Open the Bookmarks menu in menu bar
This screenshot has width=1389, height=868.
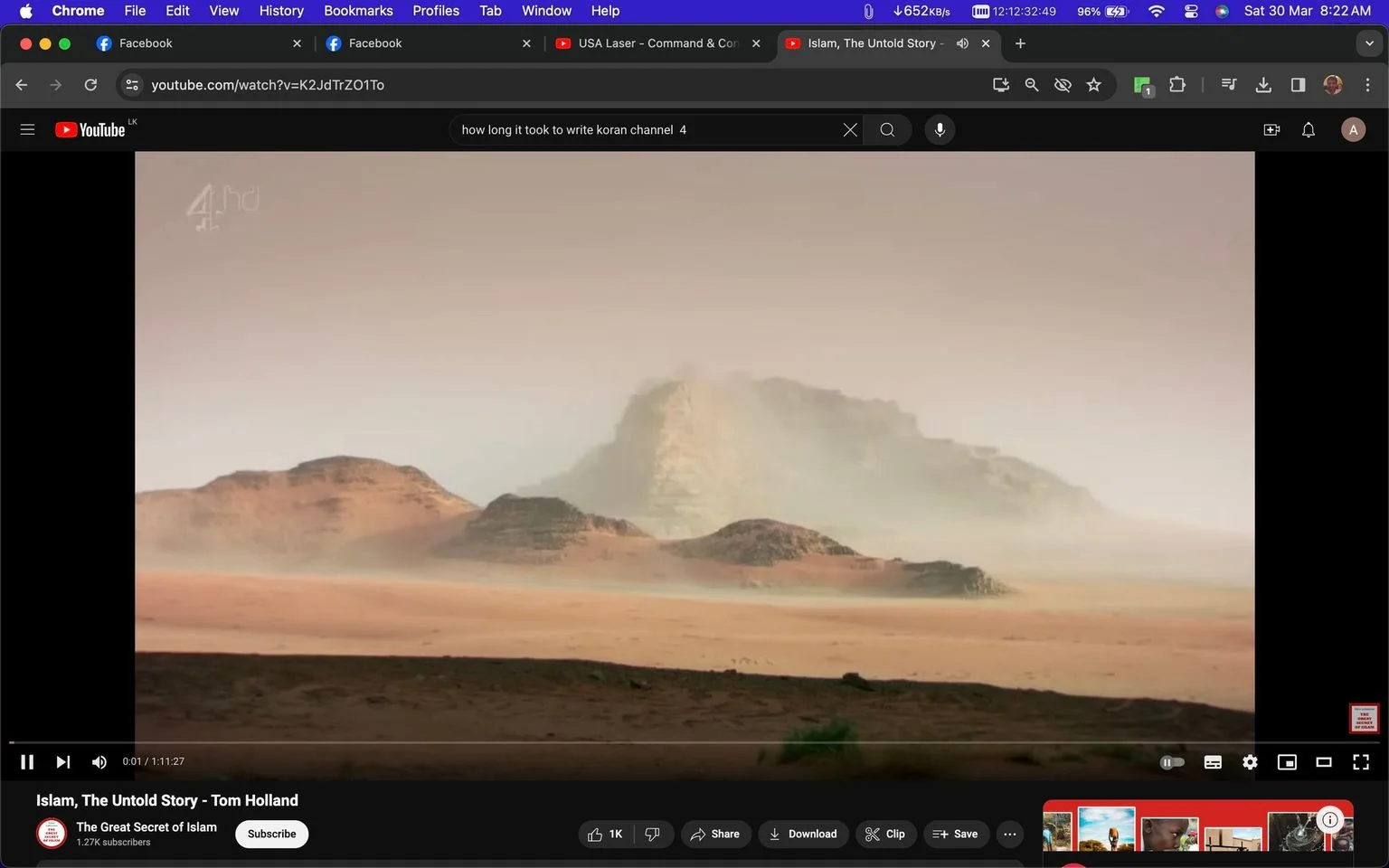pyautogui.click(x=358, y=11)
